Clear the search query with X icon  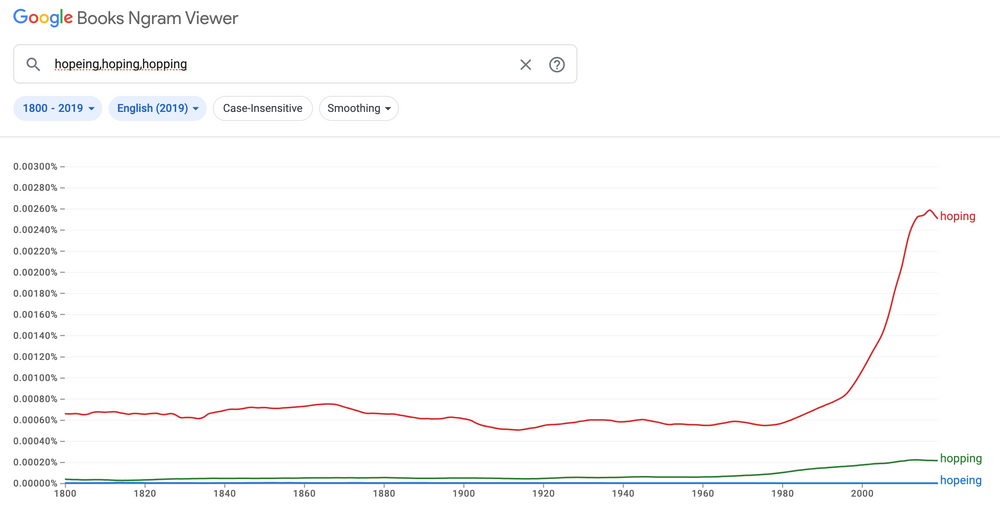(525, 64)
